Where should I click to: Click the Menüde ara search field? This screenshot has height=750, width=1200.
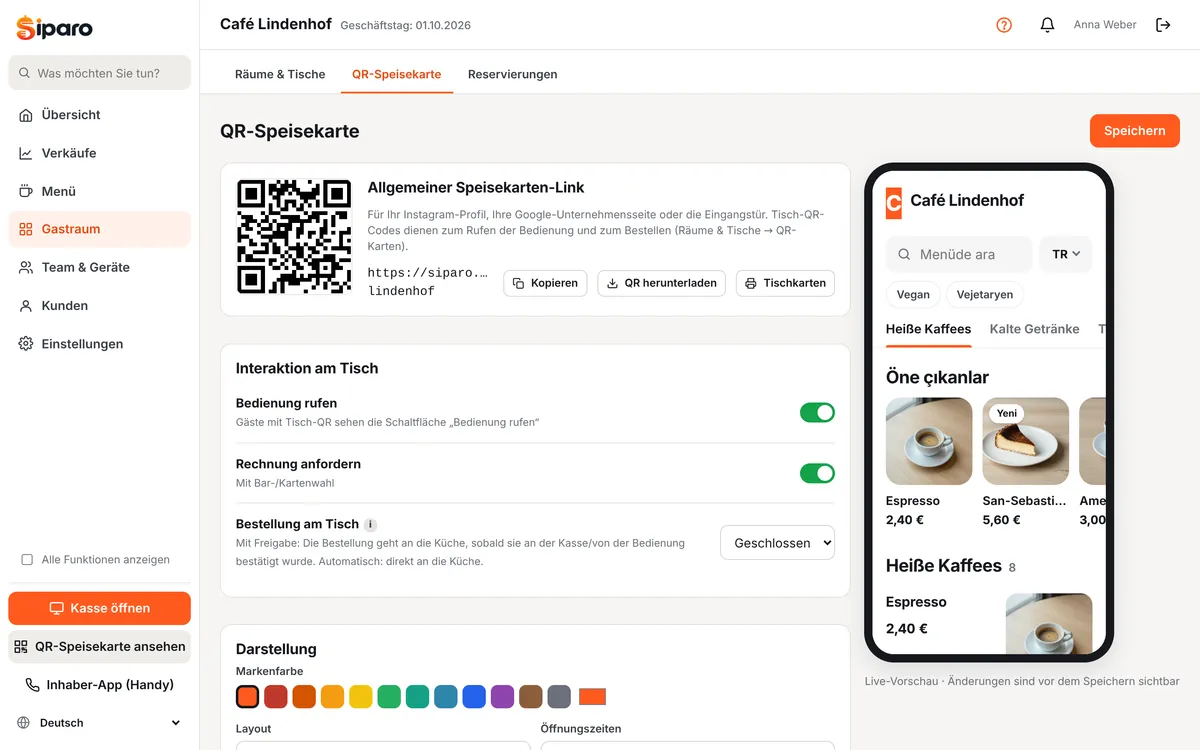(x=959, y=254)
